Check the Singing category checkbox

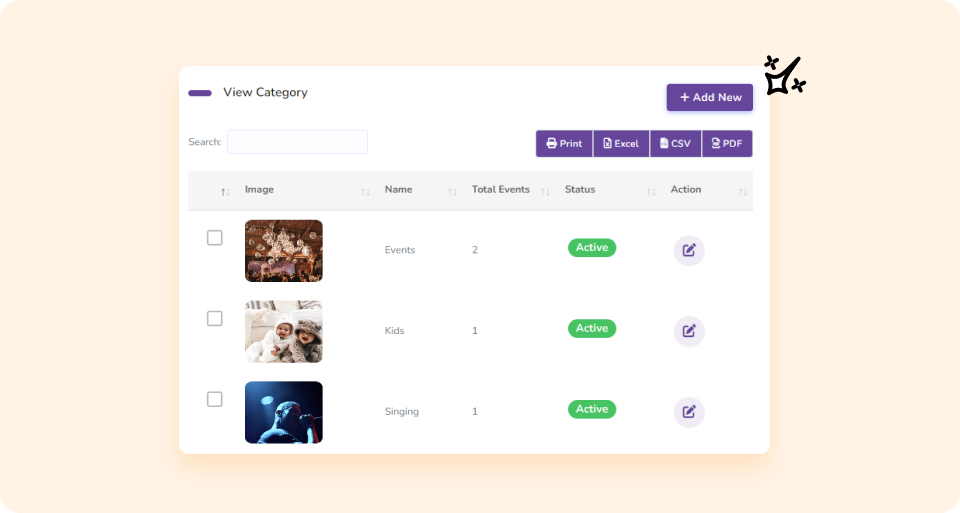click(215, 400)
